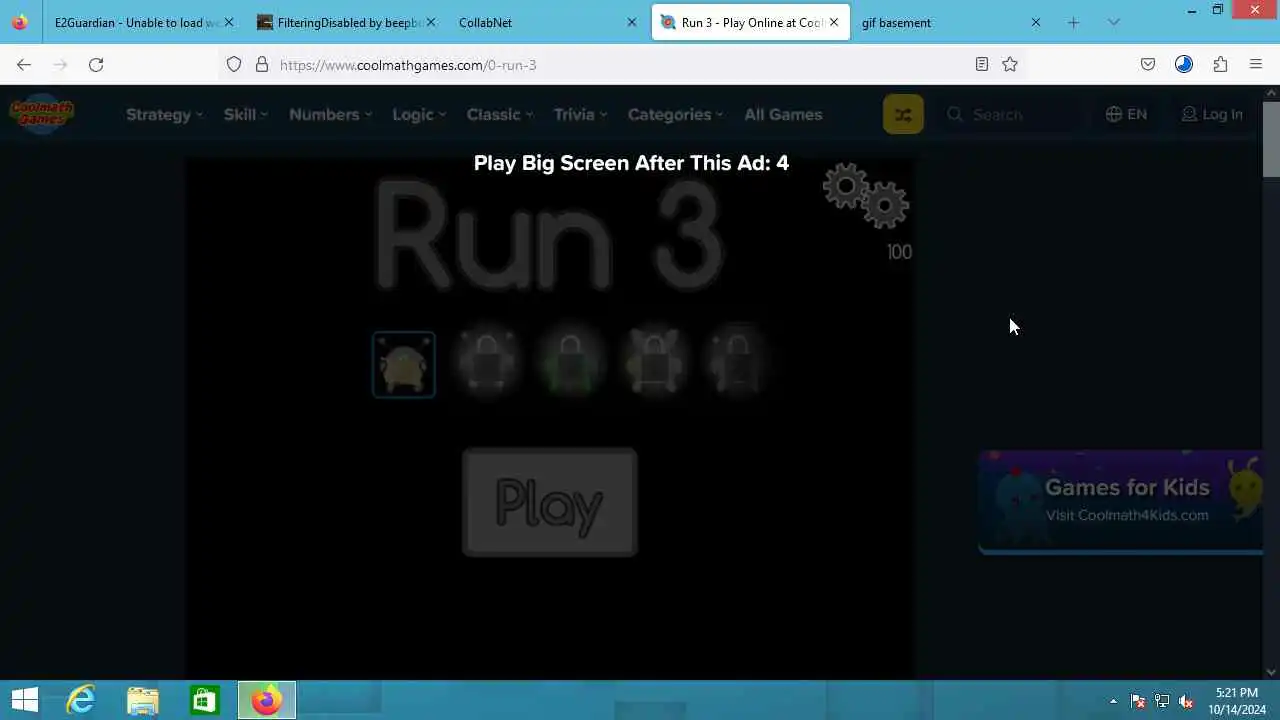Click the Log In link
The height and width of the screenshot is (720, 1280).
coord(1212,114)
